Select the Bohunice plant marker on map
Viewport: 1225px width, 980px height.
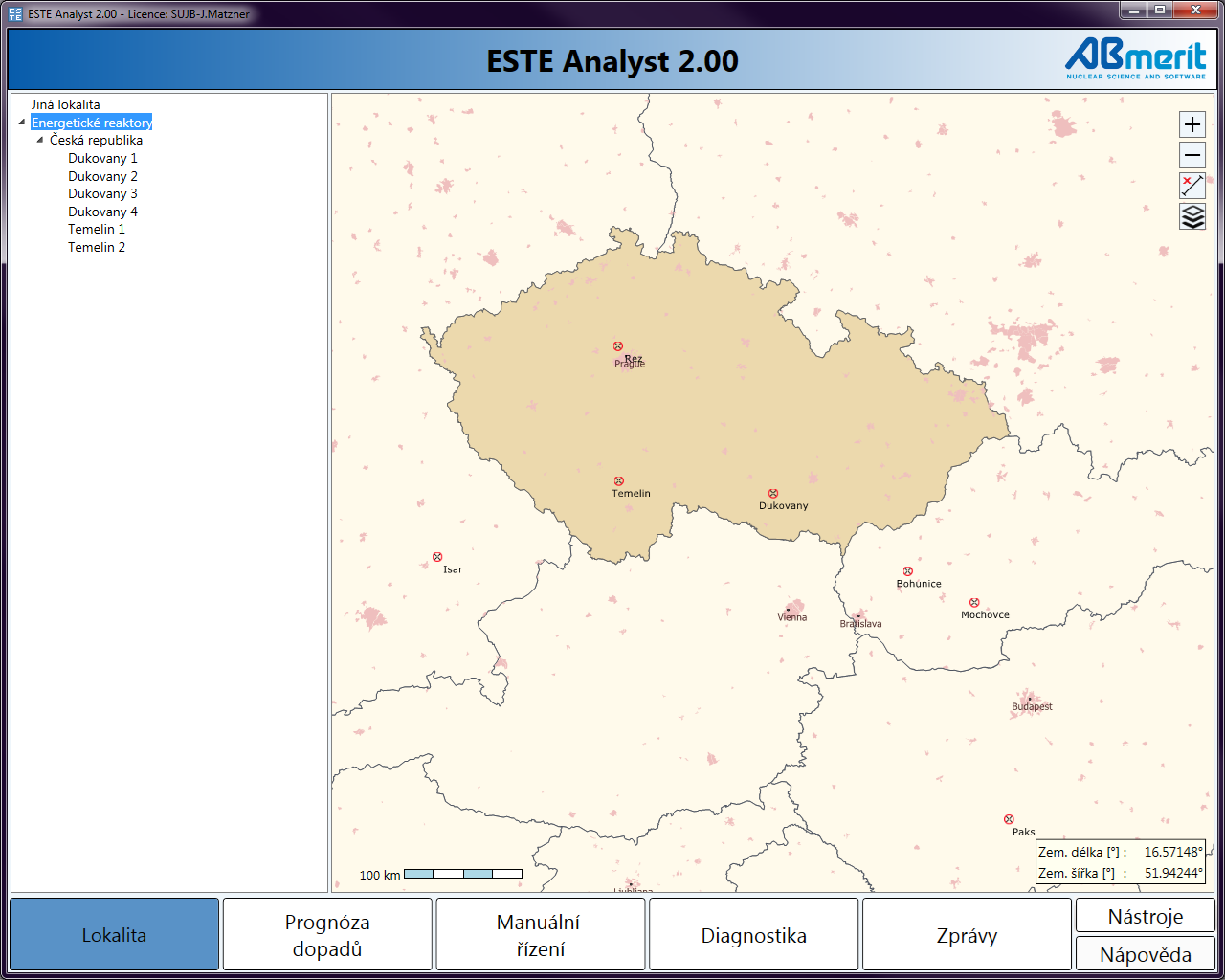908,571
